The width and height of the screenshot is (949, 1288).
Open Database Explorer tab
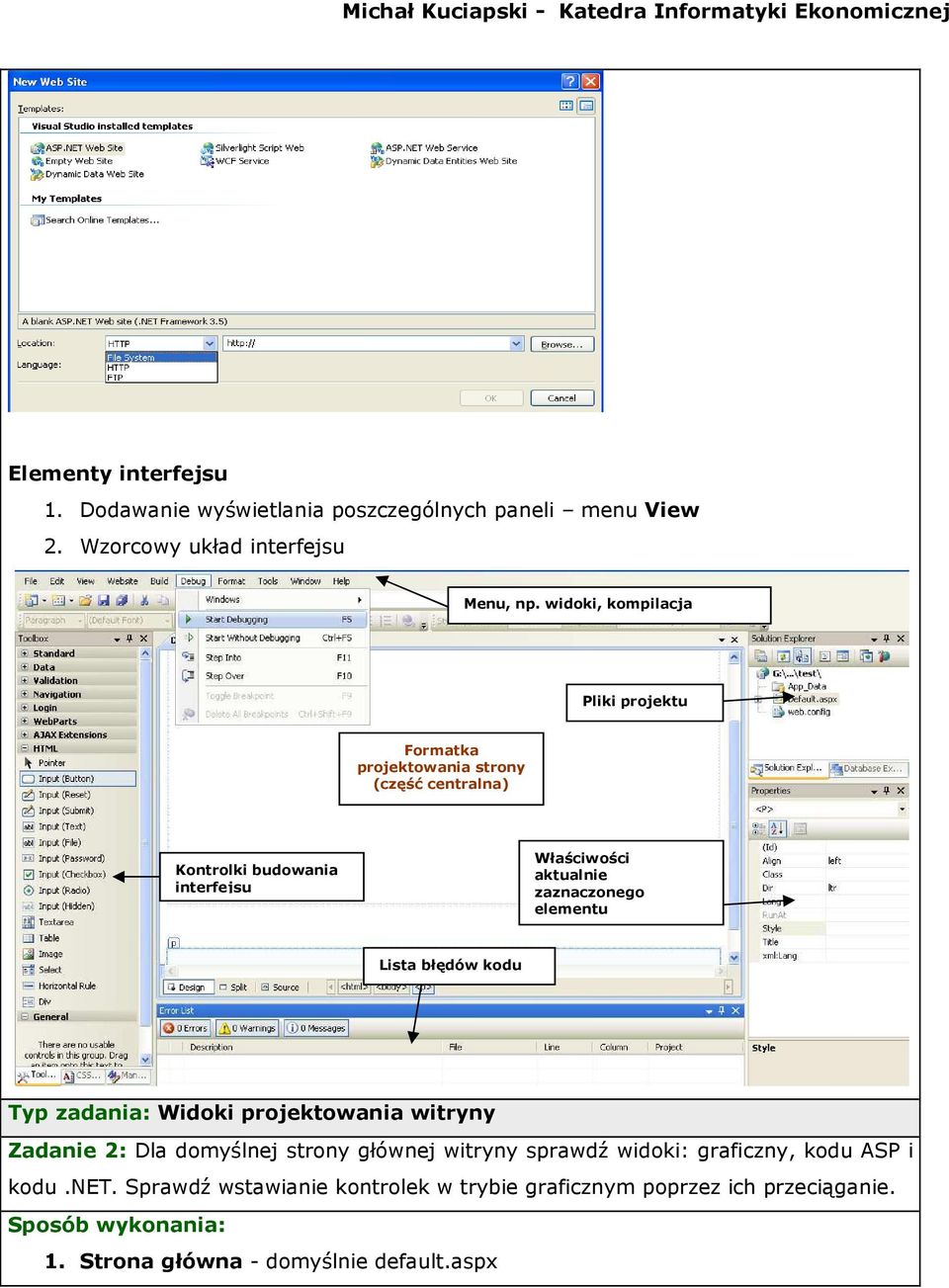pyautogui.click(x=867, y=768)
